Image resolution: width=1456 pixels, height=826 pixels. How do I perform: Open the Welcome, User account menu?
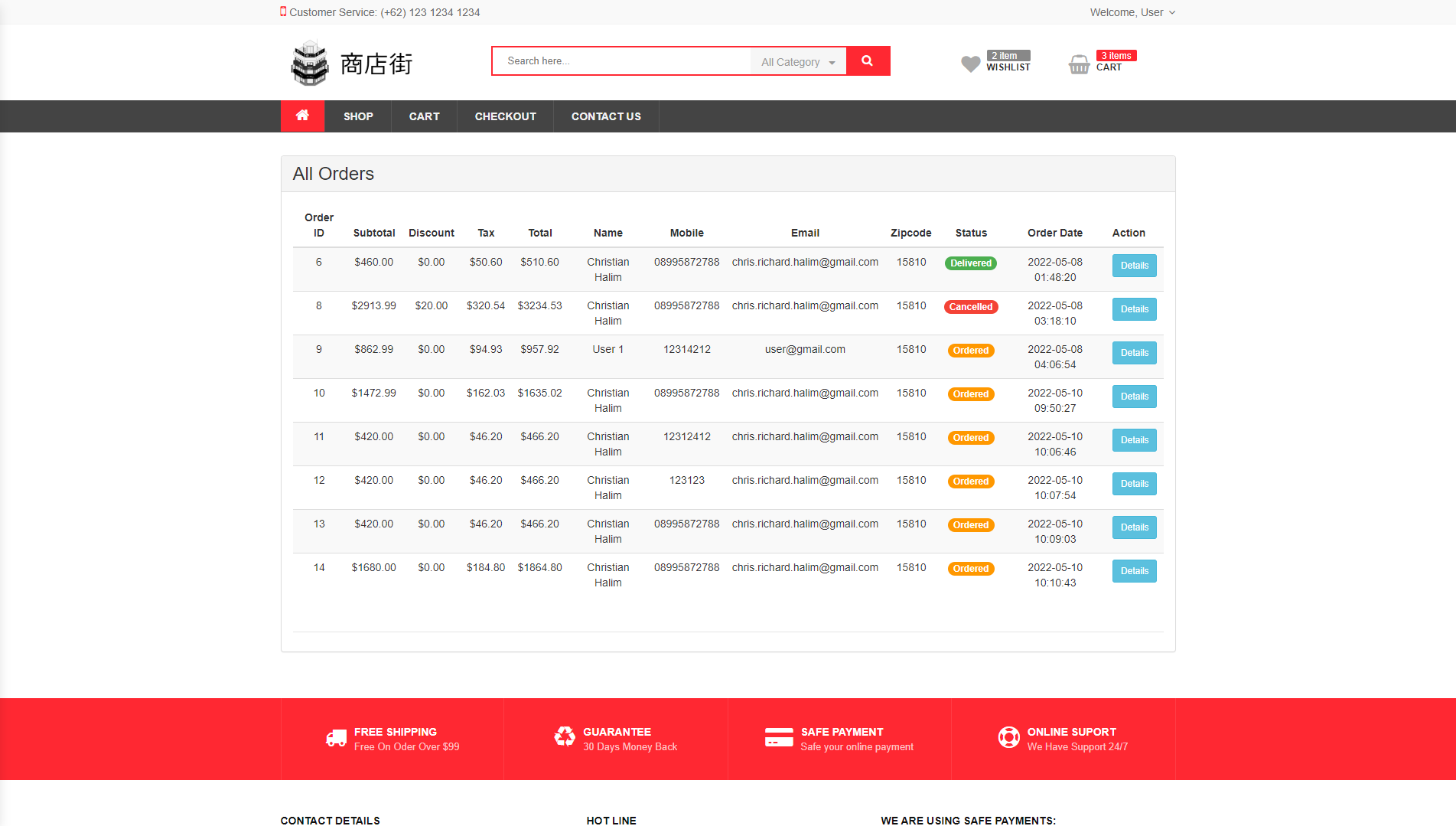click(1132, 12)
